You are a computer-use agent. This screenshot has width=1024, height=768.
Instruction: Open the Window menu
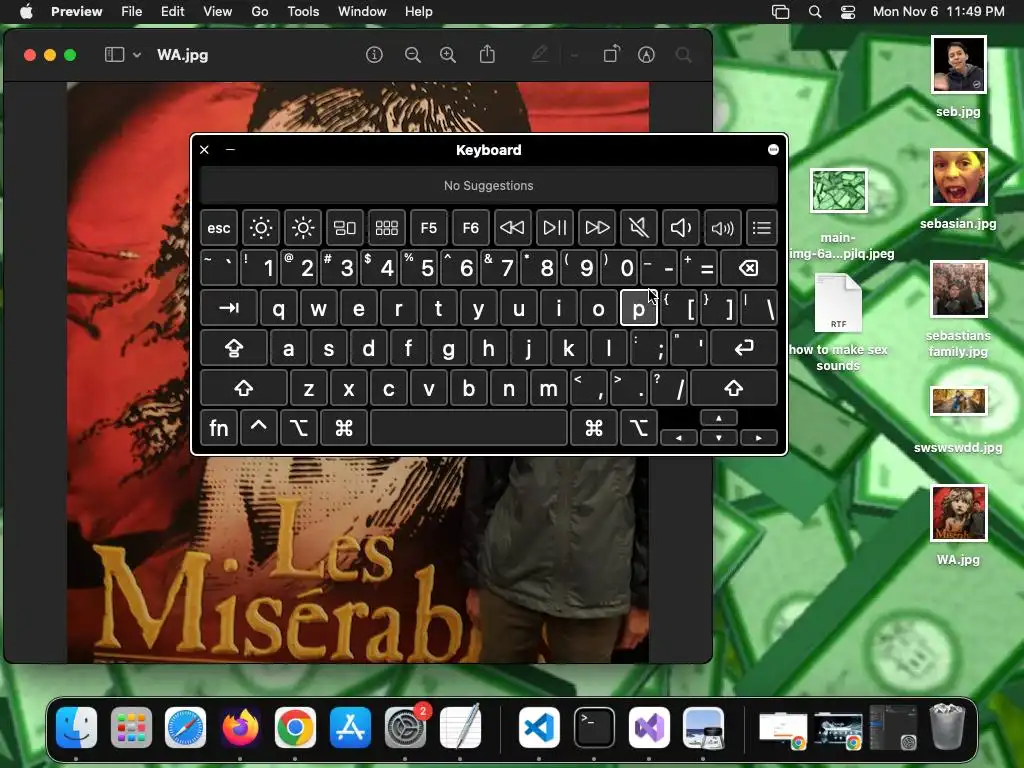pyautogui.click(x=362, y=11)
